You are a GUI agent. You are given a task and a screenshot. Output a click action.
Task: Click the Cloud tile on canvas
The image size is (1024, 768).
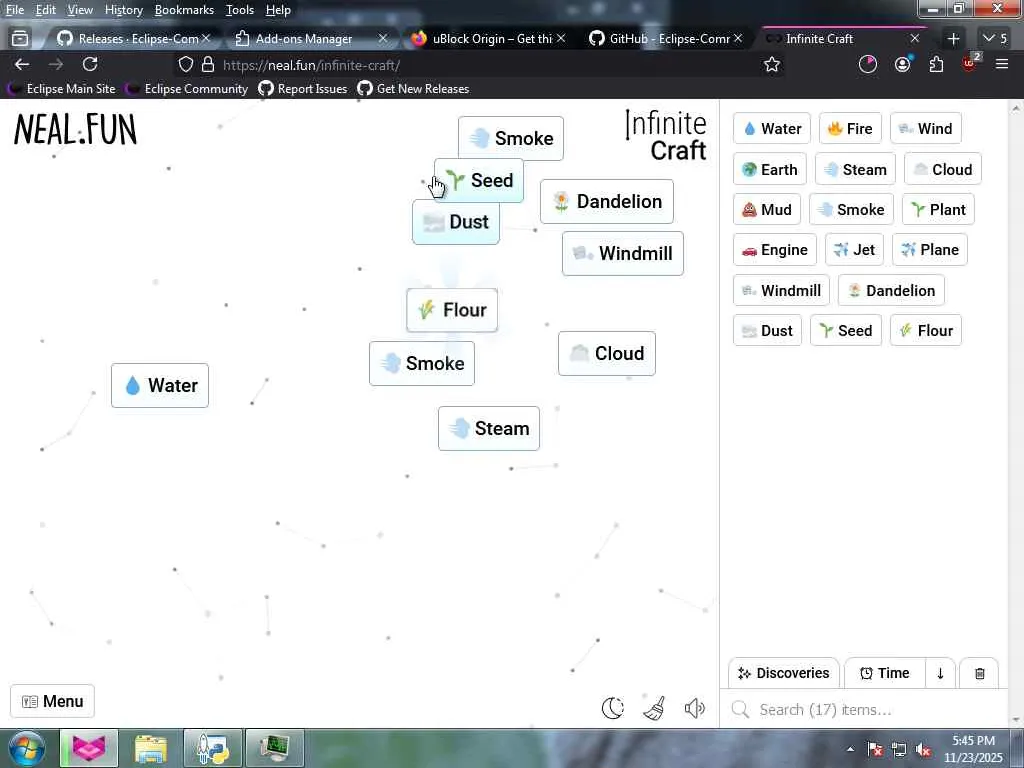(607, 354)
